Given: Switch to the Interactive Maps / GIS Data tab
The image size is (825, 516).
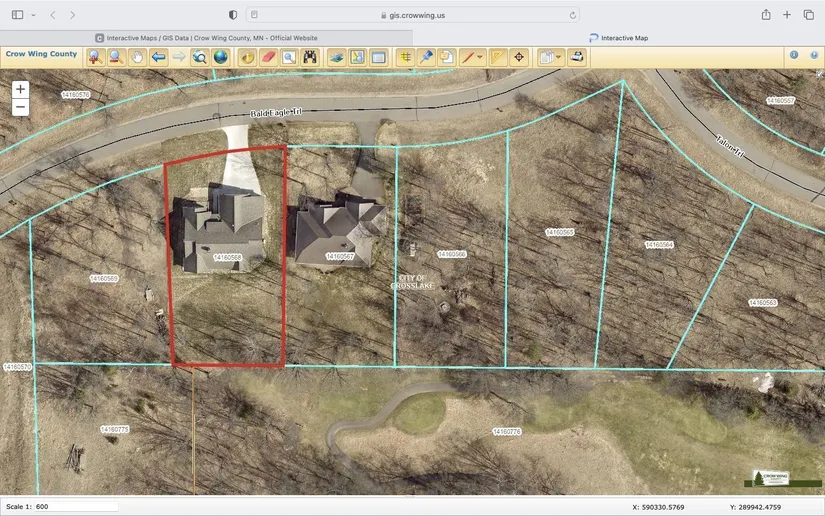Looking at the screenshot, I should 206,38.
